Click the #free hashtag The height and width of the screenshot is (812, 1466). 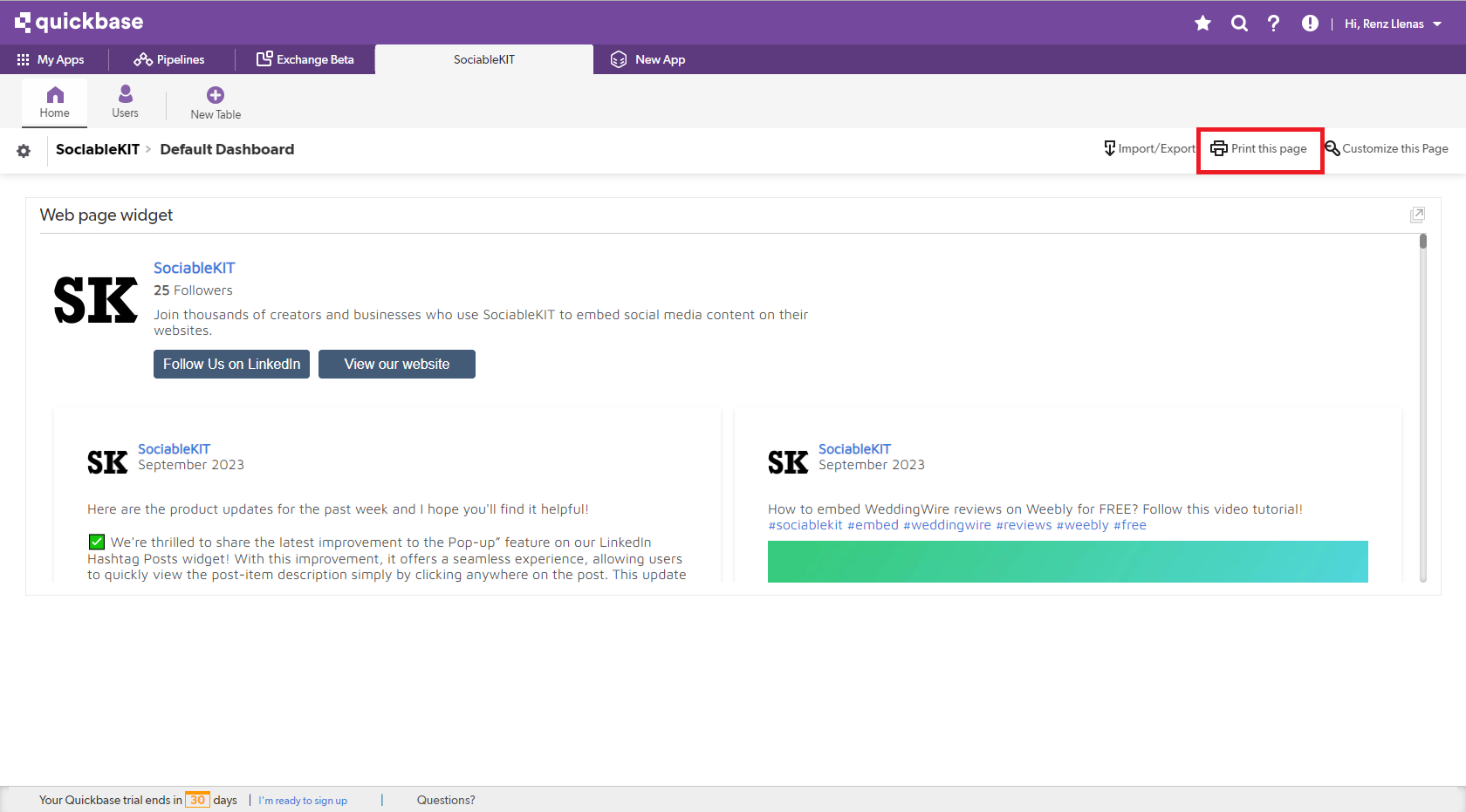point(1130,525)
